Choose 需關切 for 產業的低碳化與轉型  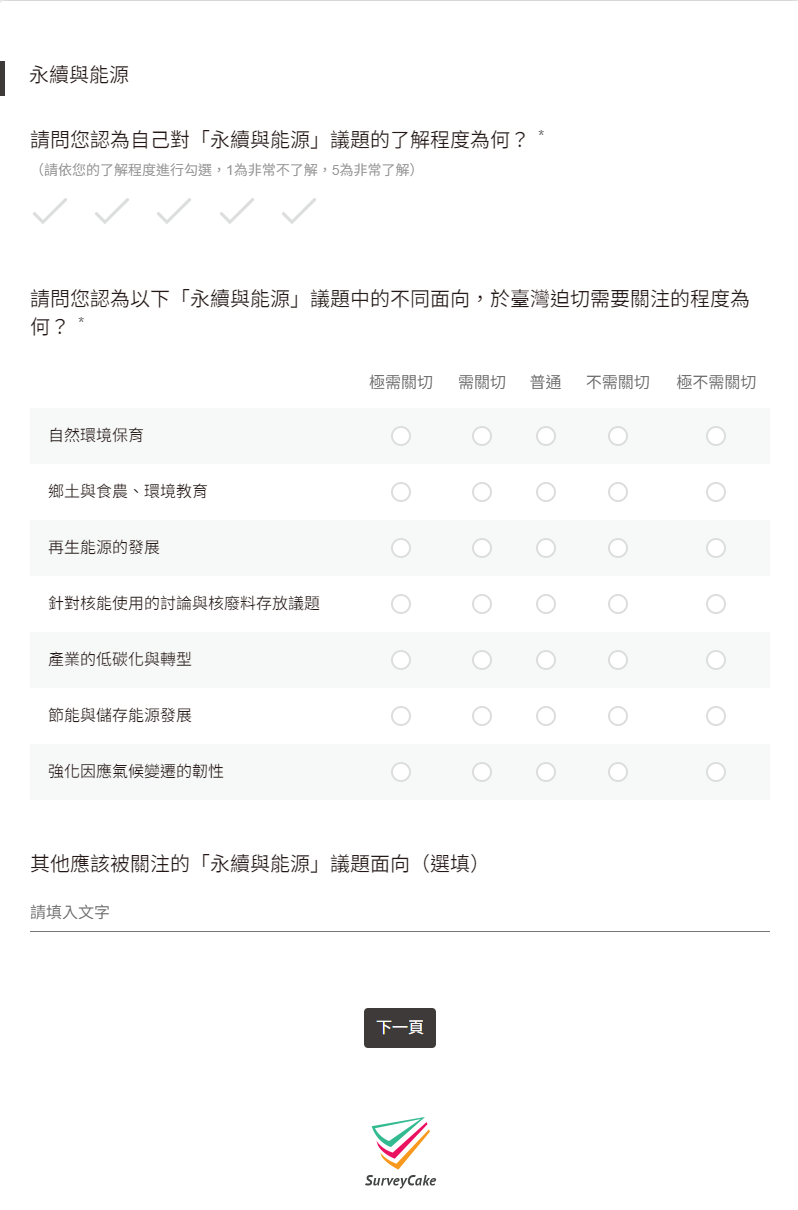[x=482, y=660]
